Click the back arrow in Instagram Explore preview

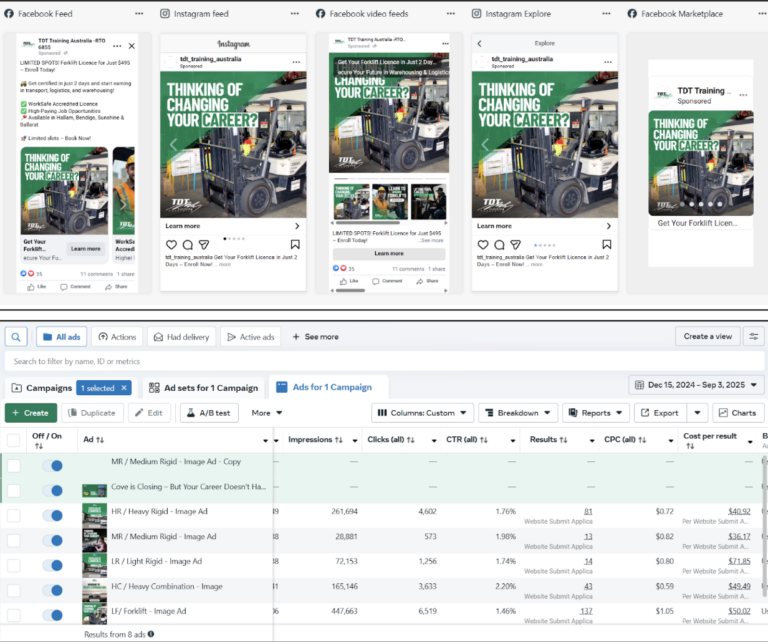(479, 43)
